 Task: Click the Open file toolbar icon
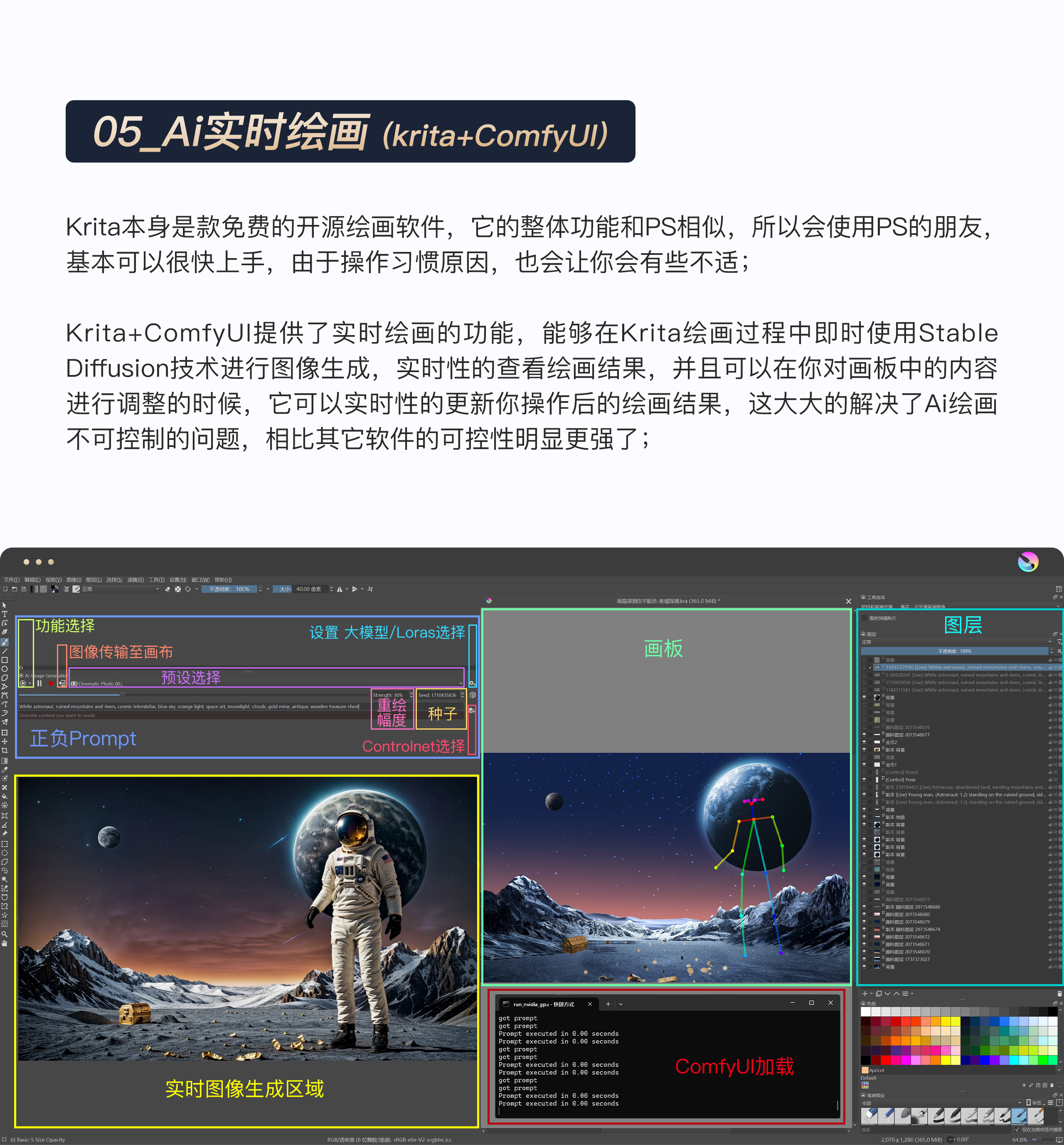coord(15,589)
